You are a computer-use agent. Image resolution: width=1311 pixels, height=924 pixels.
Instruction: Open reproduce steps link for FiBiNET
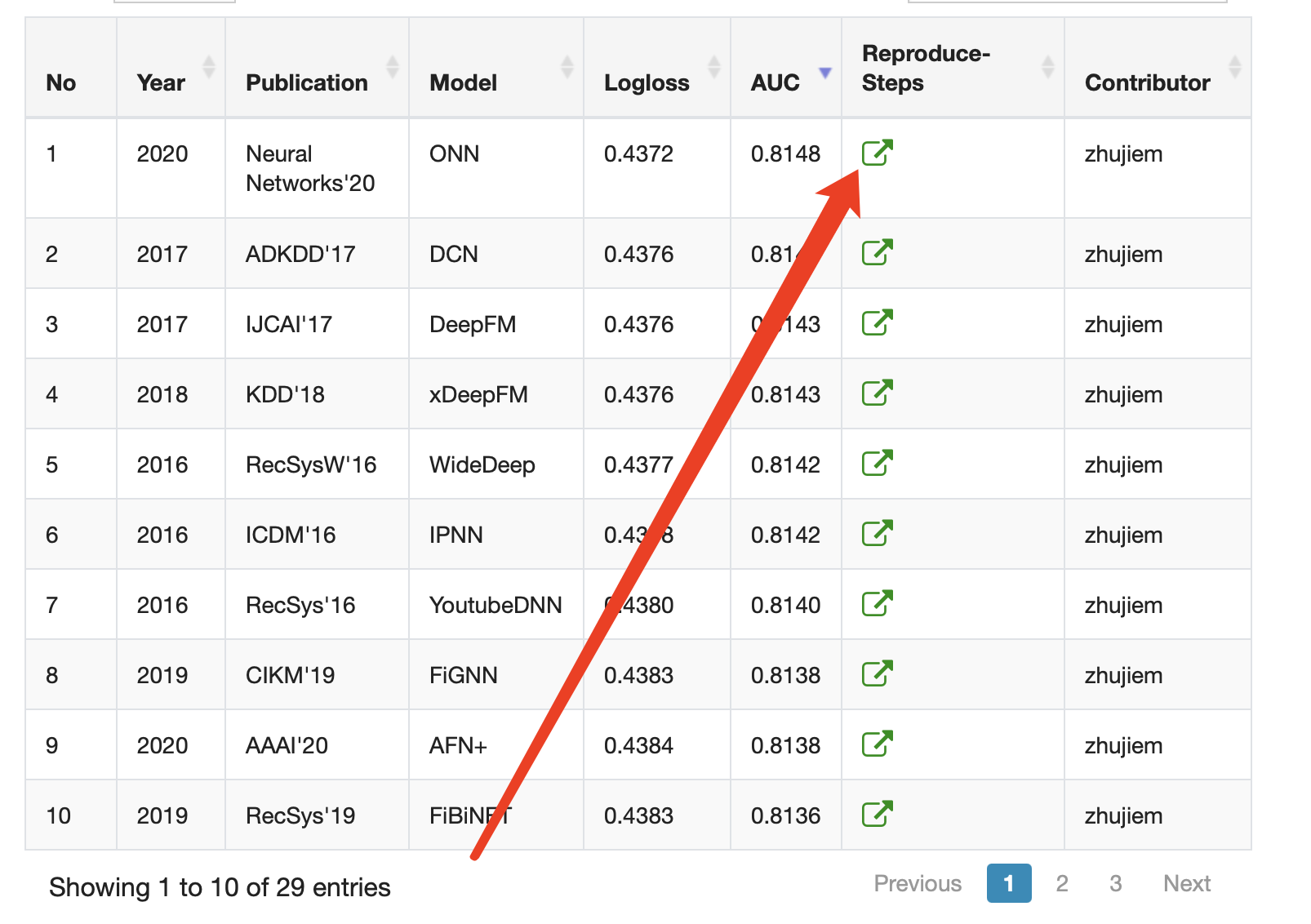pyautogui.click(x=878, y=814)
